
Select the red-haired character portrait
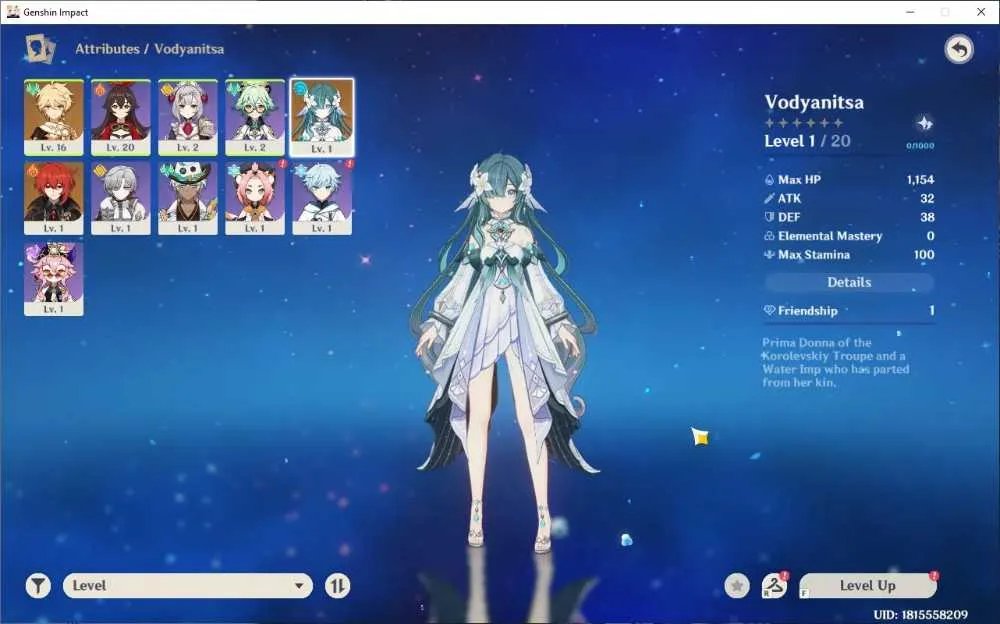coord(54,198)
